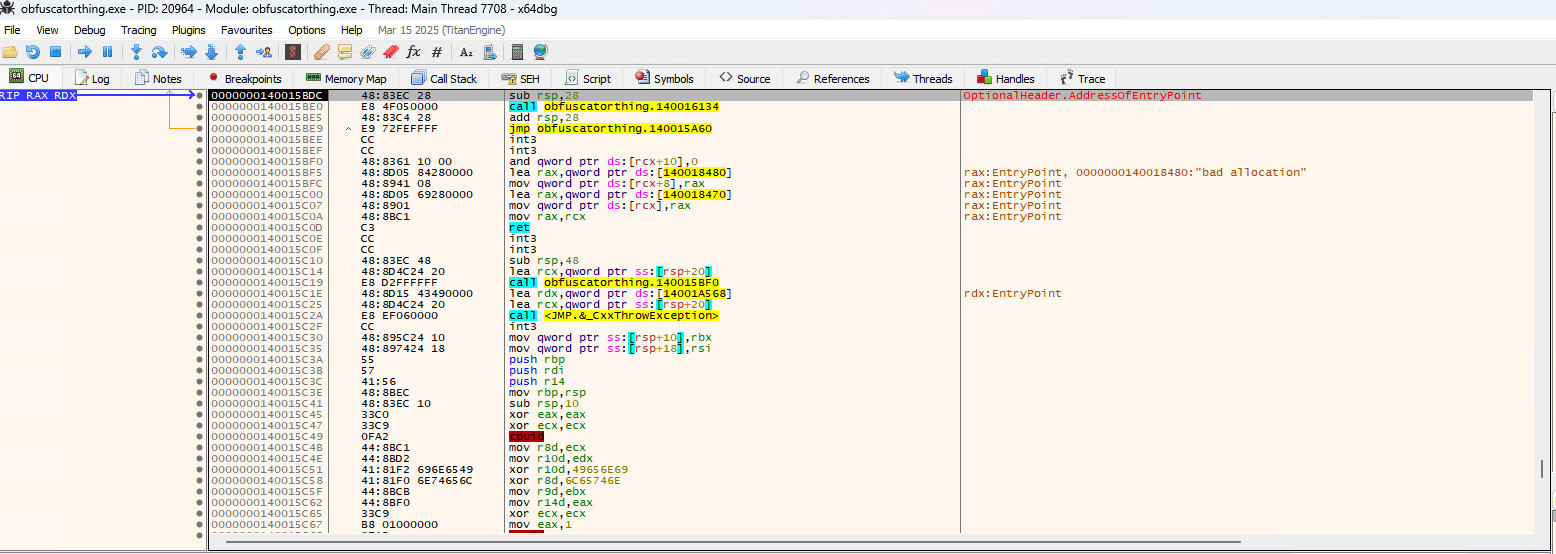Toggle breakpoint bullet at address 0000000140015C67

tap(200, 524)
